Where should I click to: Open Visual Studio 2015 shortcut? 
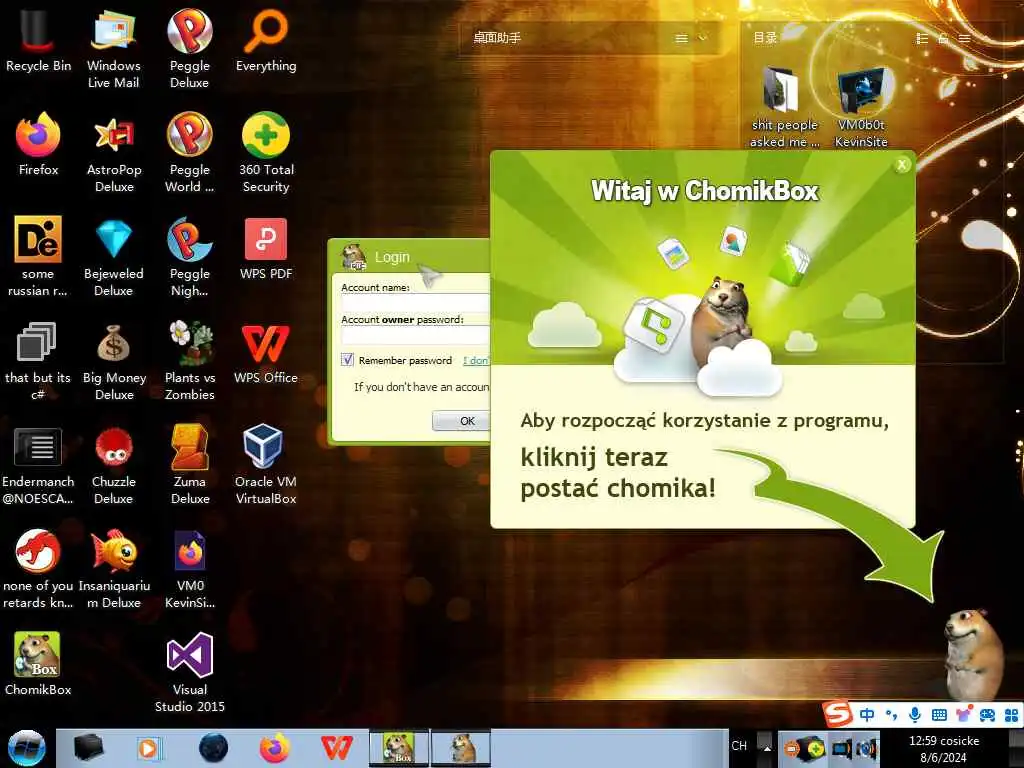(x=189, y=671)
